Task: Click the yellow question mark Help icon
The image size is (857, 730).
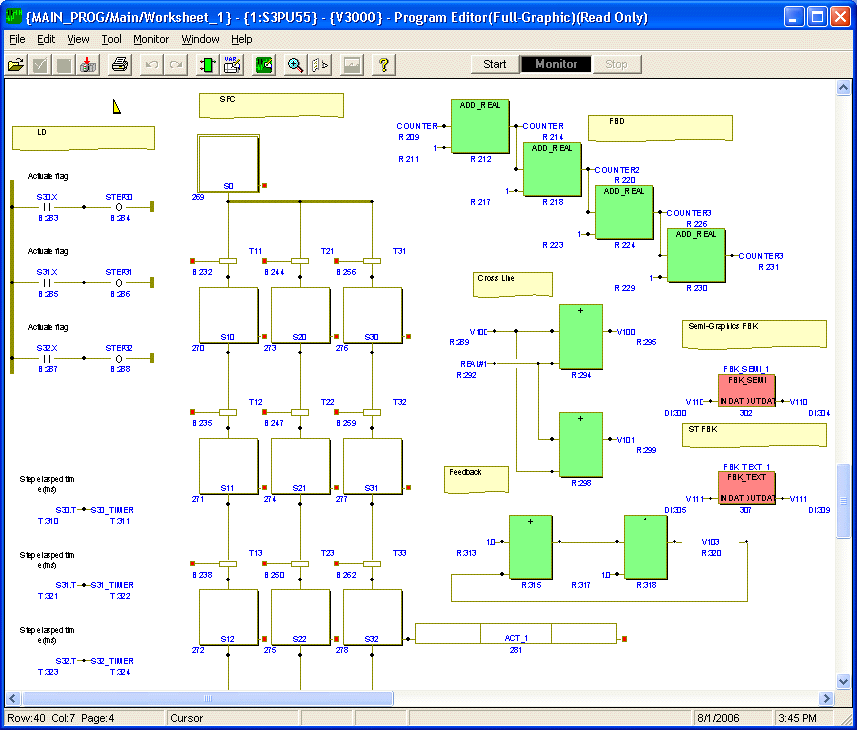Action: pos(383,65)
